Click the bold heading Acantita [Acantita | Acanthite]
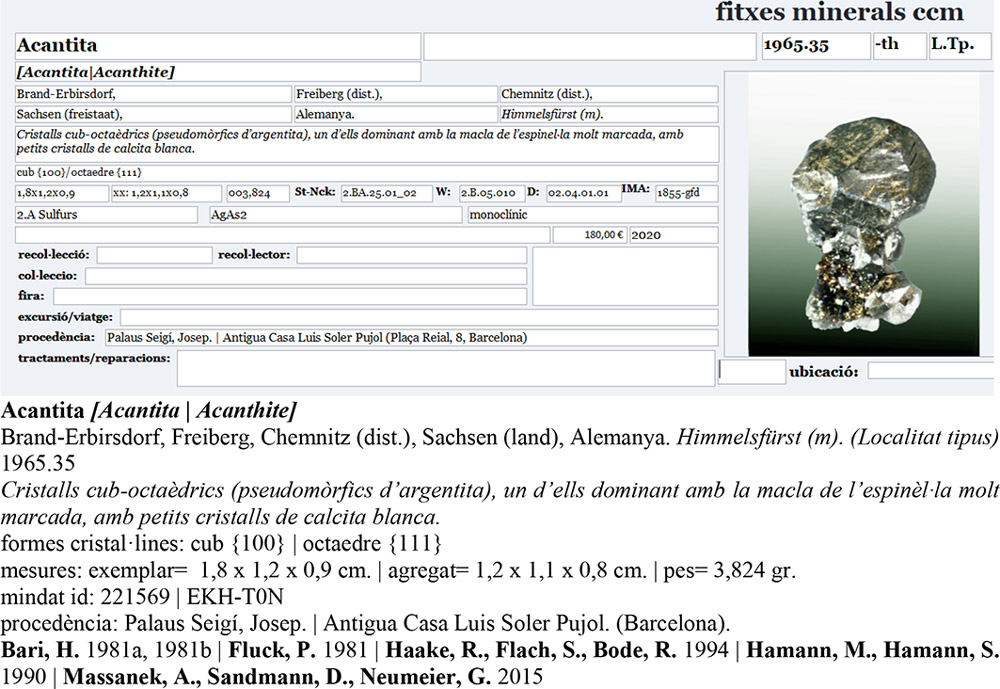This screenshot has width=1000, height=689. click(149, 411)
